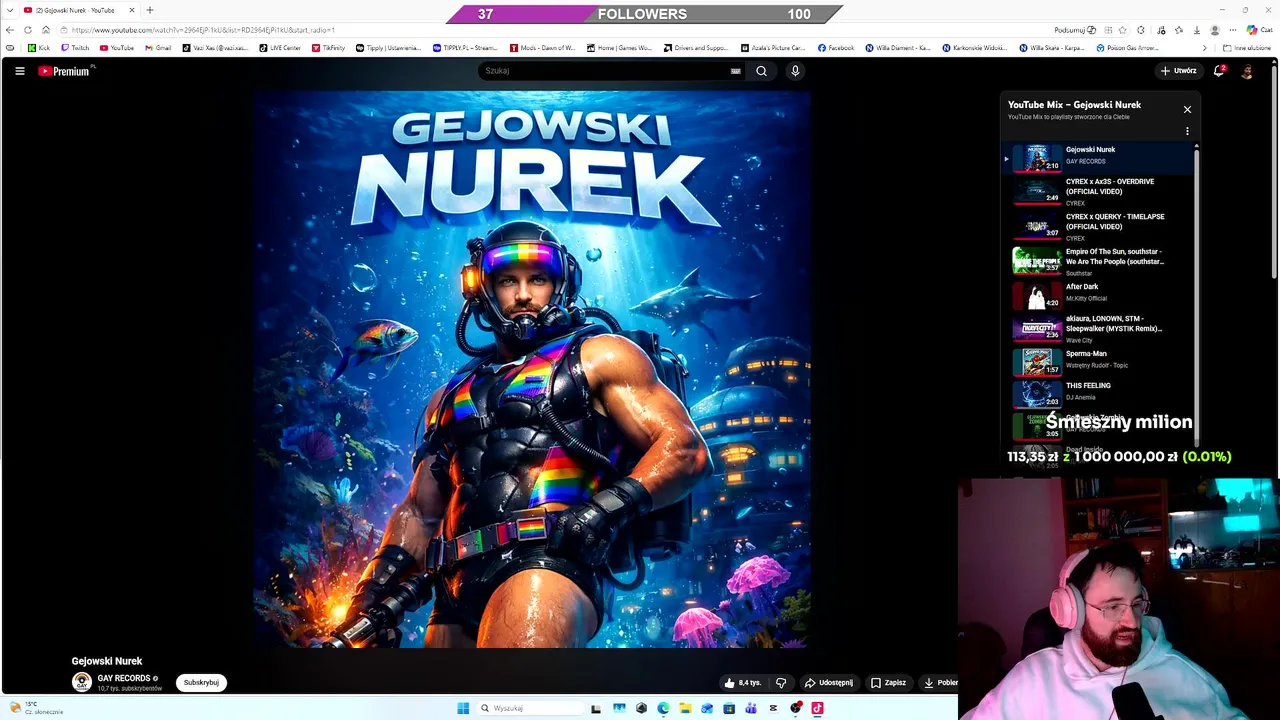Download the video with Pobierz
Screen dimensions: 1280x720
point(940,683)
